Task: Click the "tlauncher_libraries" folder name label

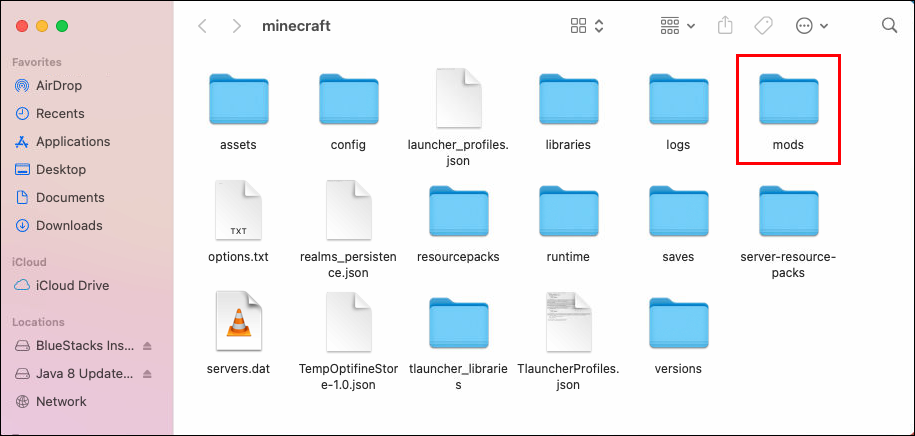Action: (x=458, y=377)
